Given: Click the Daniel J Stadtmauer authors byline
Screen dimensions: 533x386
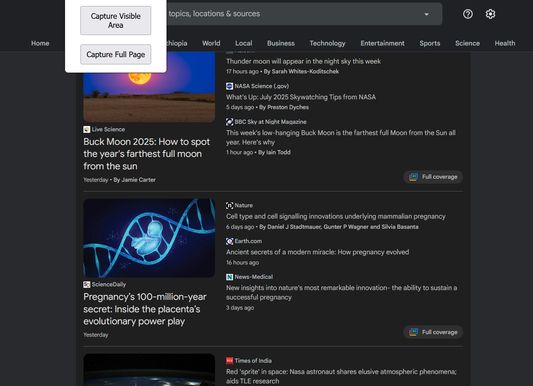Looking at the screenshot, I should pyautogui.click(x=339, y=227).
